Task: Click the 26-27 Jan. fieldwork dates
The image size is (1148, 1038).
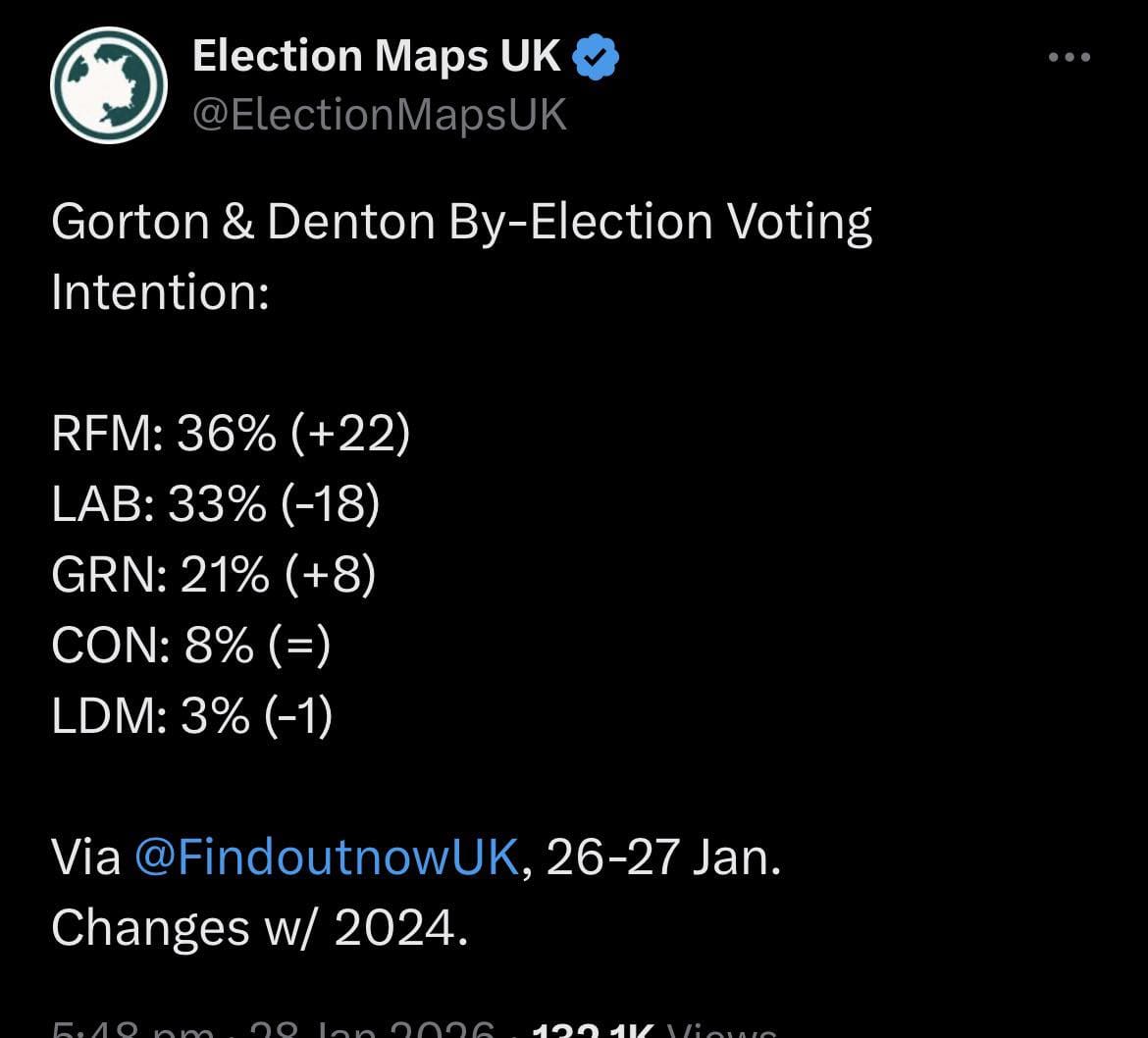Action: coord(663,856)
